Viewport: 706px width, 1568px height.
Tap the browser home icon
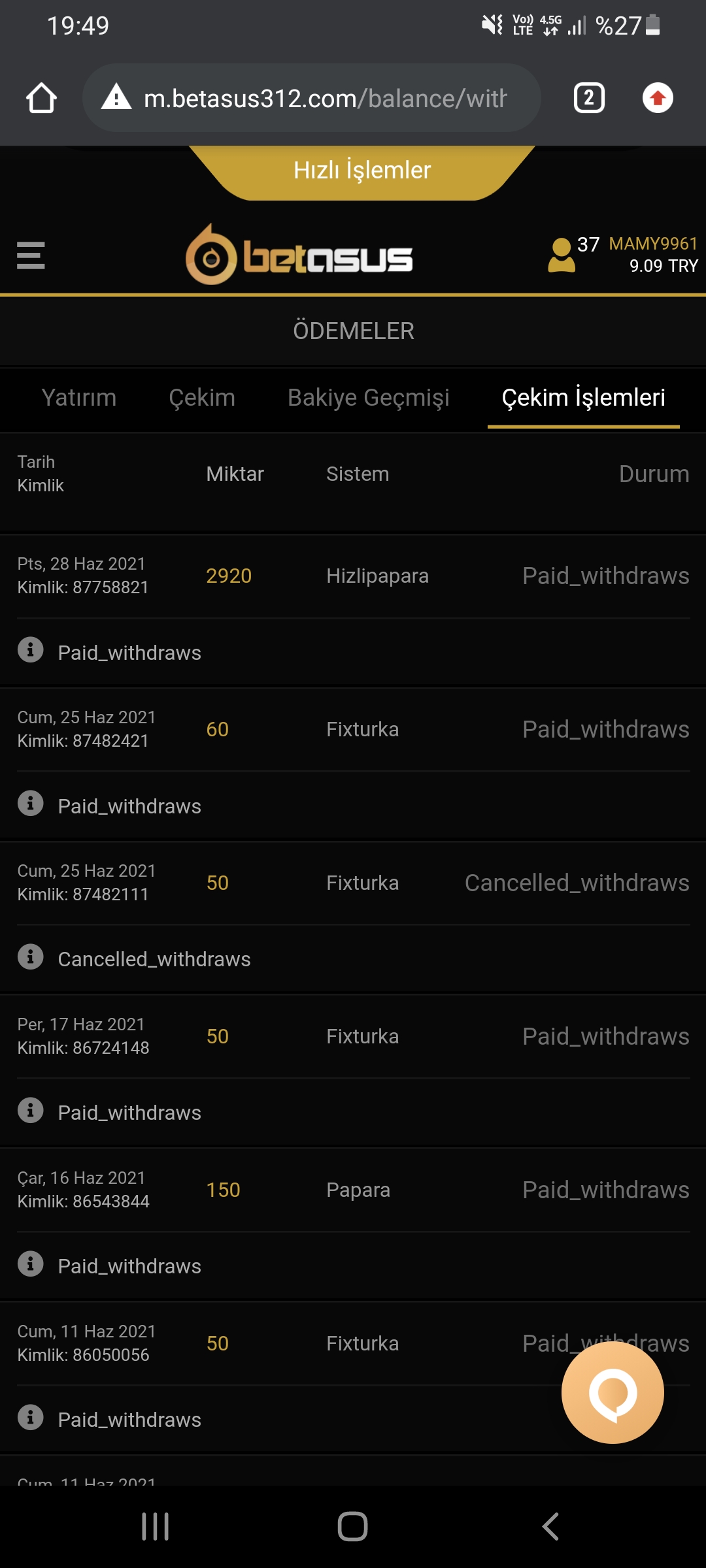41,99
